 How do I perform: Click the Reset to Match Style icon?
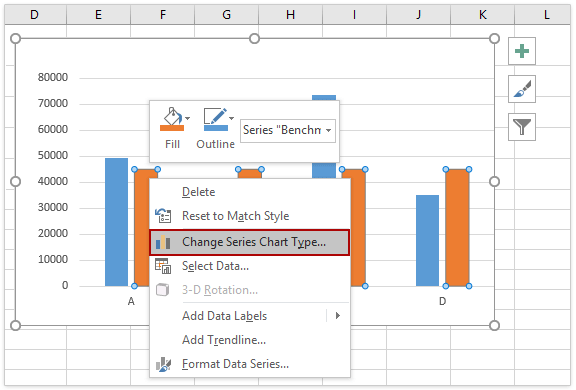point(163,216)
